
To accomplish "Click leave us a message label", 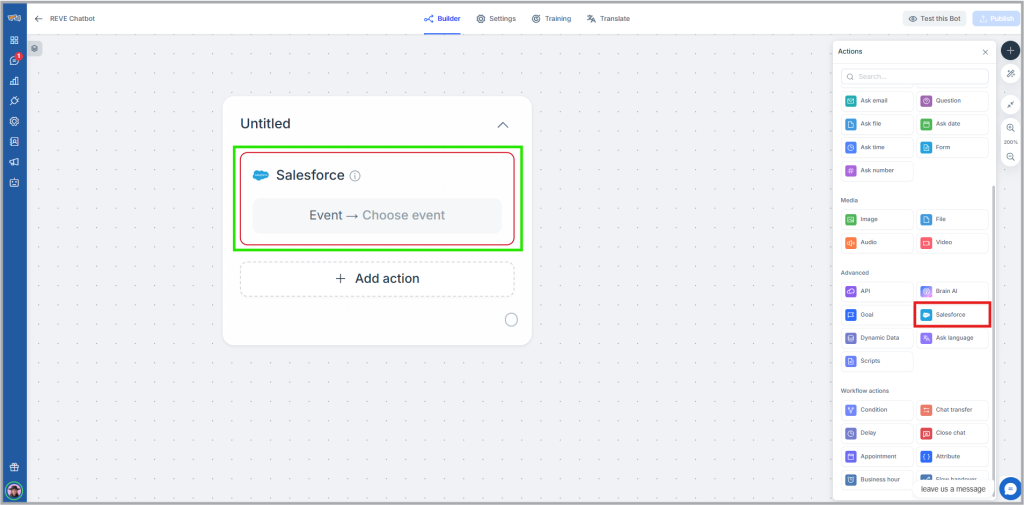I will [953, 489].
